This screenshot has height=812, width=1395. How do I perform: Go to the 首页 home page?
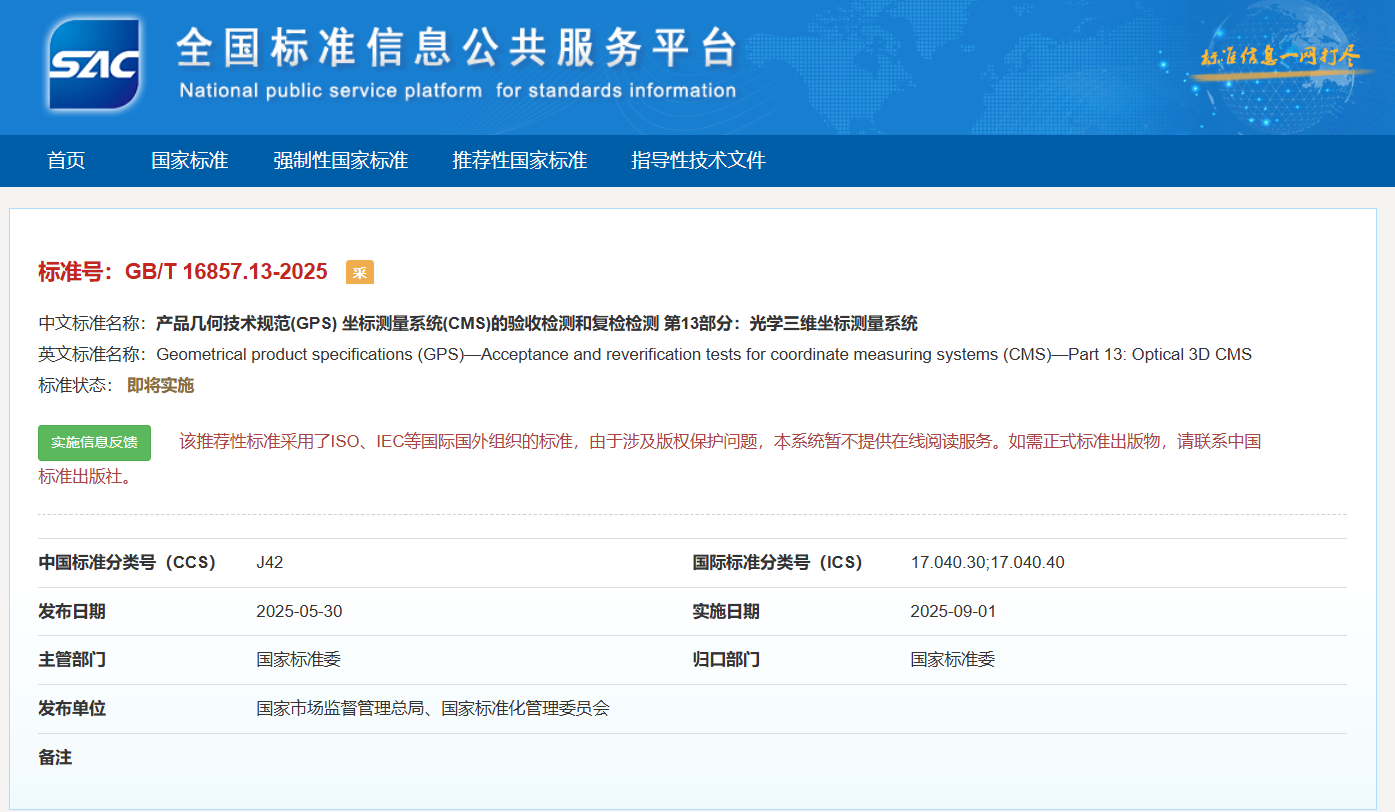pos(66,160)
